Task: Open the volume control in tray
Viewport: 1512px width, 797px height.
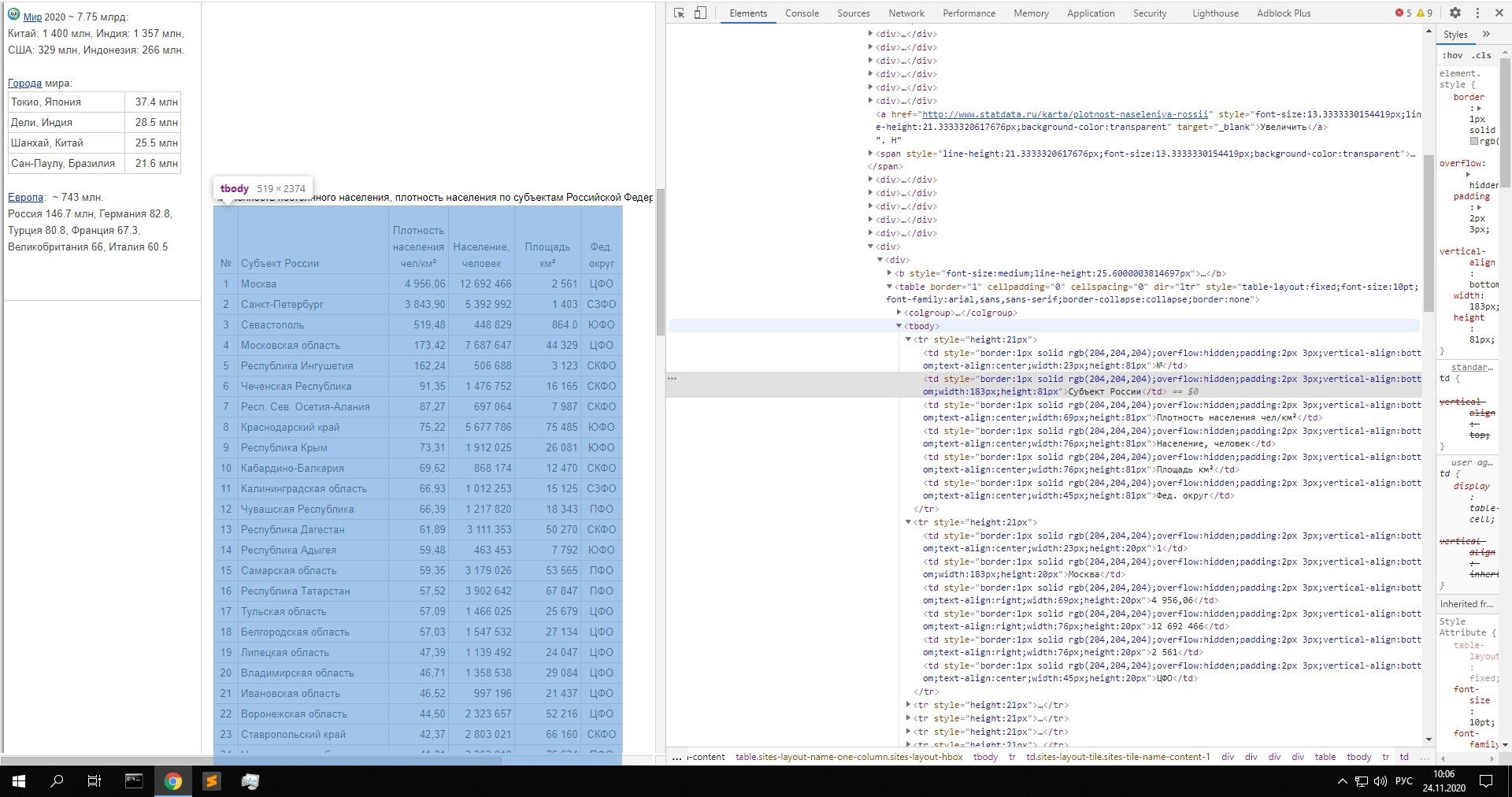Action: 1380,781
